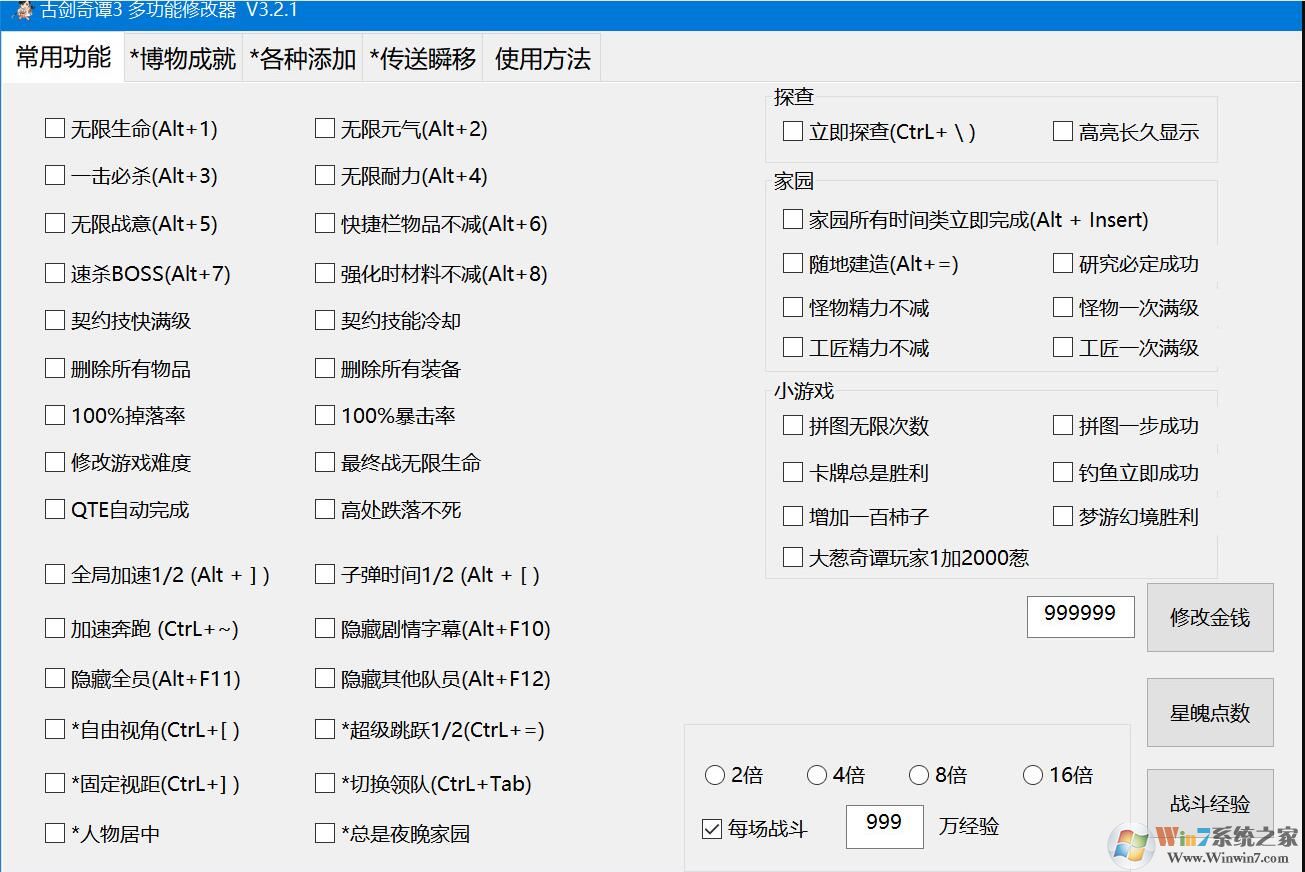This screenshot has height=872, width=1305.
Task: Toggle 一击必杀(Alt+3) option
Action: (55, 176)
